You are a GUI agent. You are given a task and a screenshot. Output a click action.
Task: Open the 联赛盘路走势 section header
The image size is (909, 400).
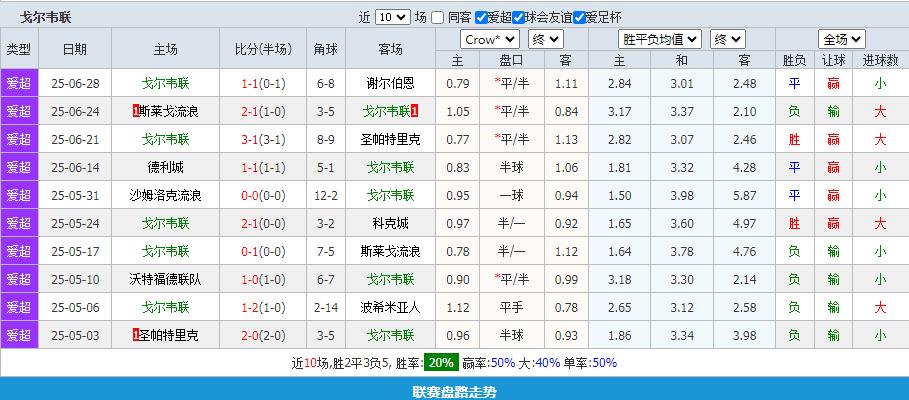point(454,391)
